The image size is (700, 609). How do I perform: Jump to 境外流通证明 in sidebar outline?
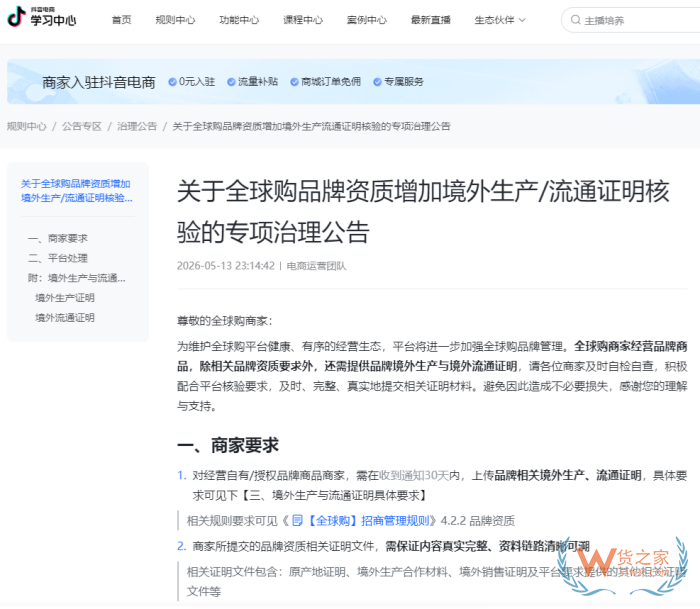[65, 317]
